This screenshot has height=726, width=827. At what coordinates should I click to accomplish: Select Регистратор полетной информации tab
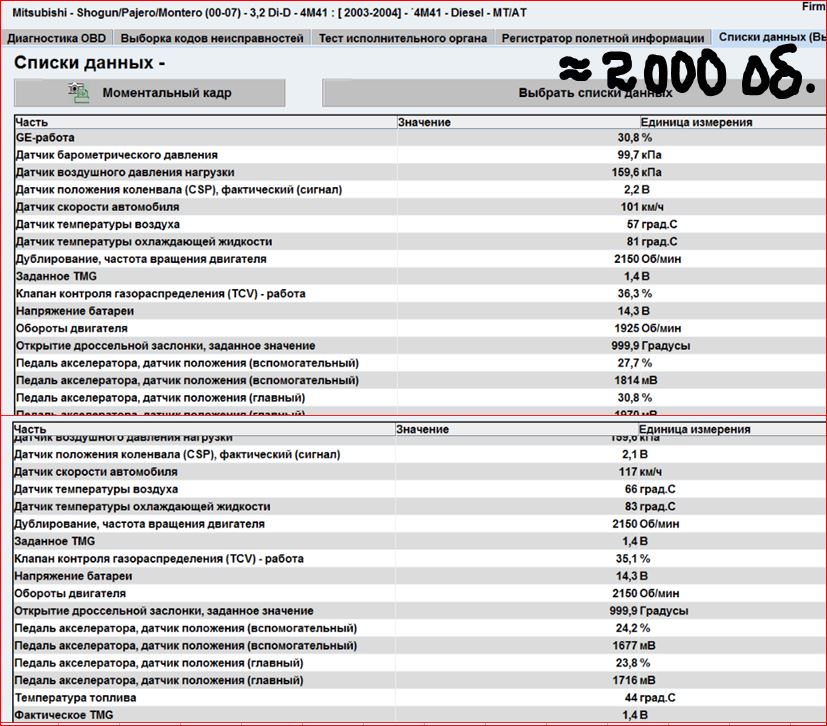tap(603, 38)
